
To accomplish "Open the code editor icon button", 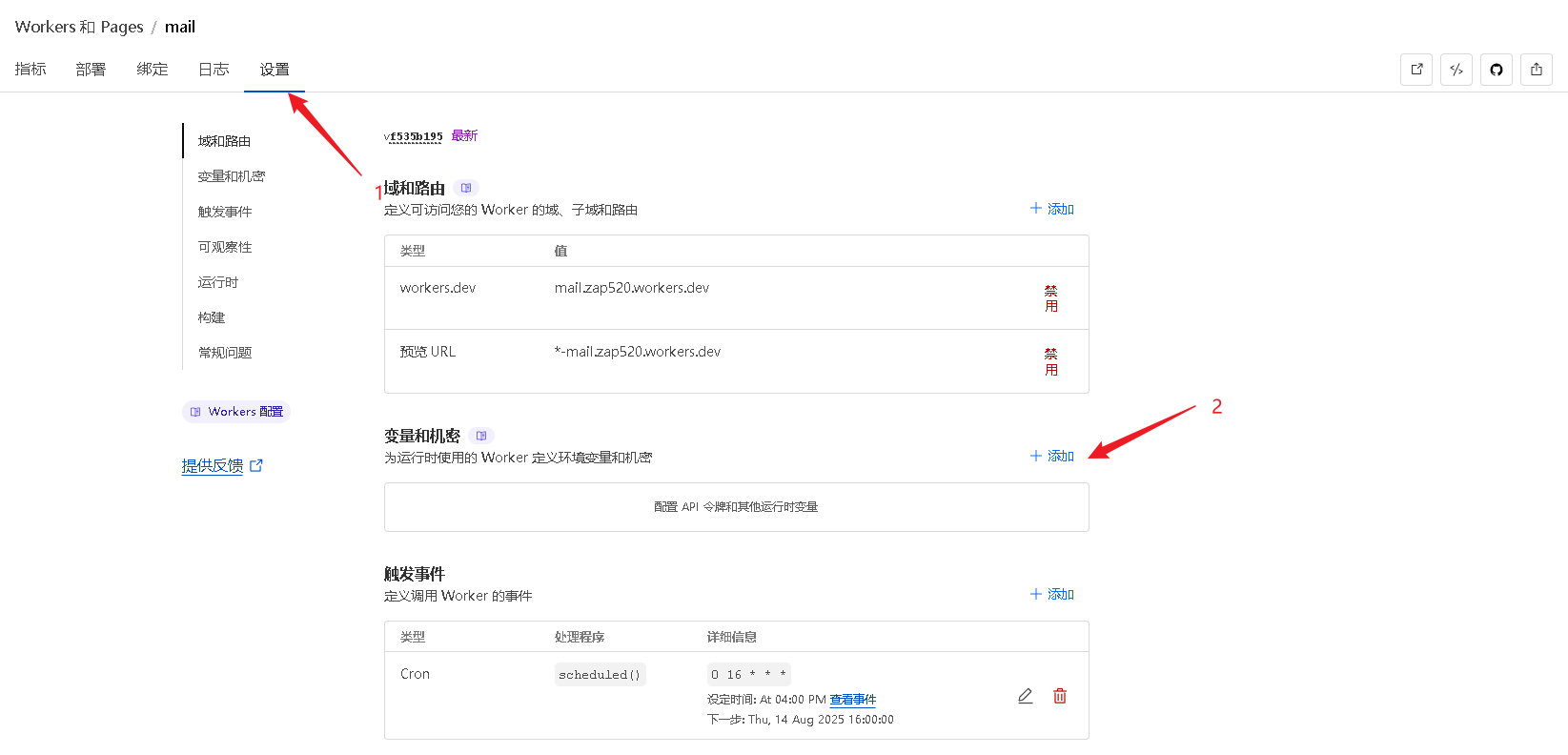I will coord(1456,70).
